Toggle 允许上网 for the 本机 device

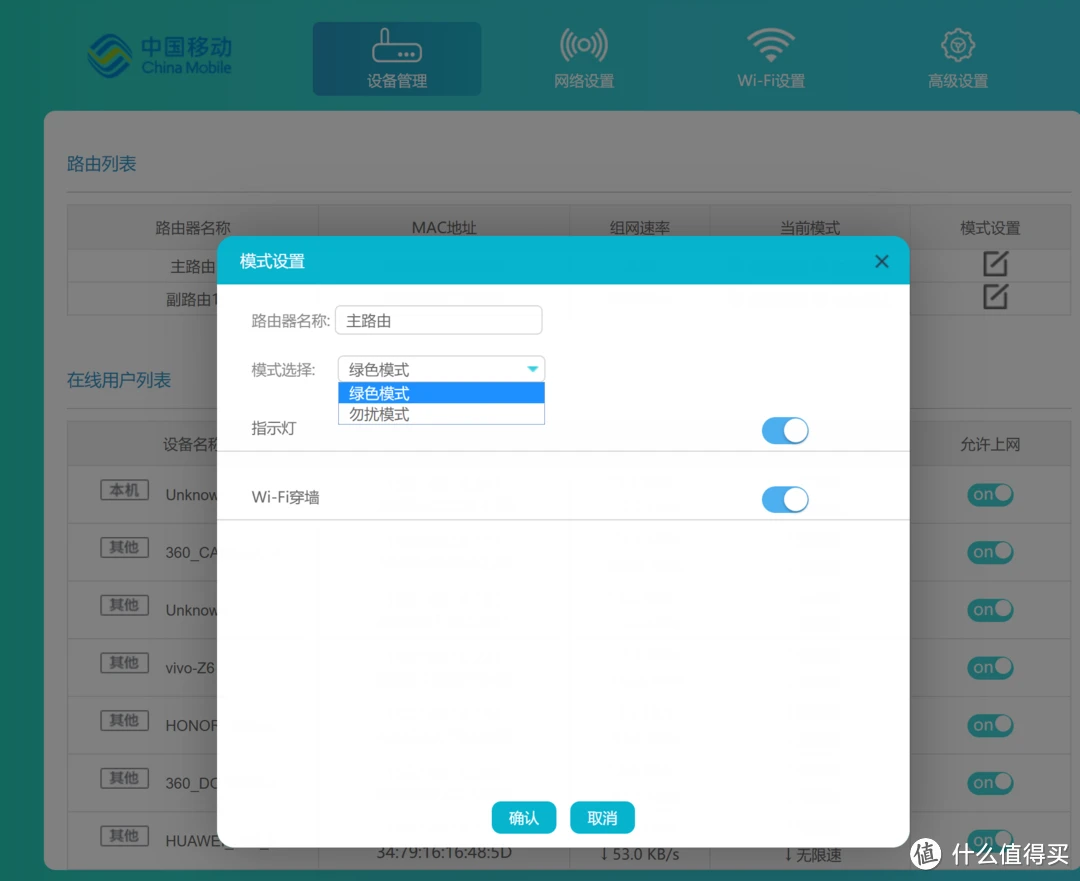(990, 495)
